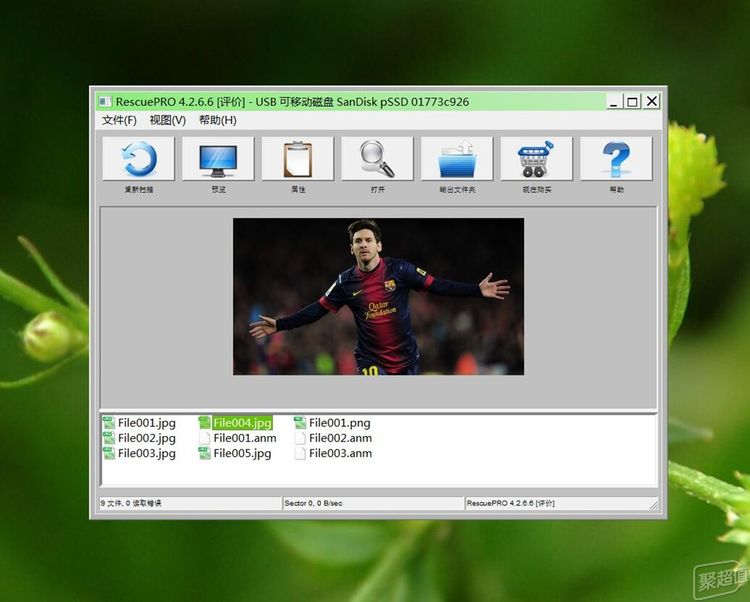Click the icon beside File003.jpg
750x602 pixels.
click(x=109, y=453)
